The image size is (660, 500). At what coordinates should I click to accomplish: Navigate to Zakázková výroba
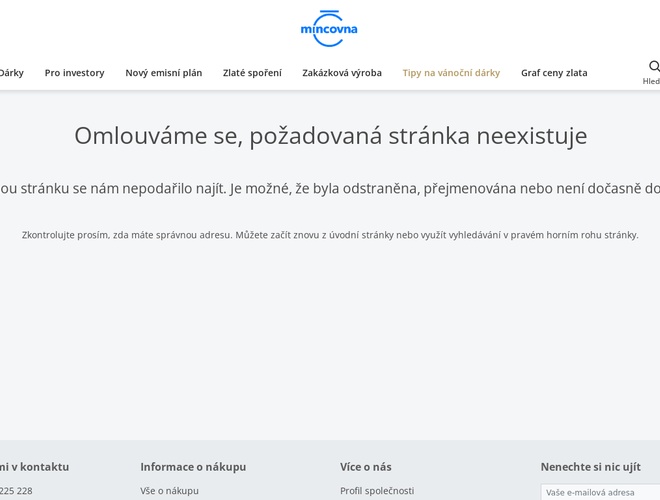pyautogui.click(x=342, y=73)
